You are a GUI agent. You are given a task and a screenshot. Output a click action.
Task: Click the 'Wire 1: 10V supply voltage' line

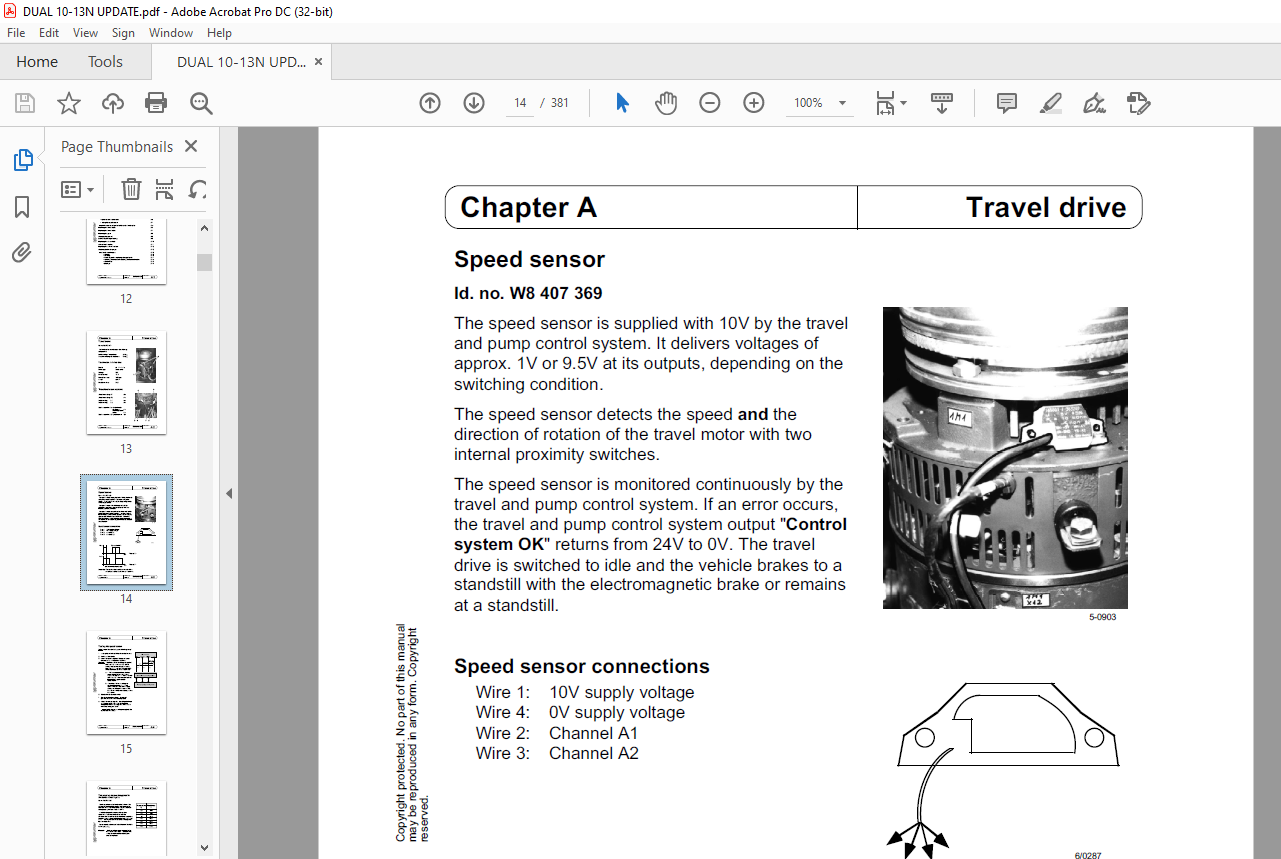(585, 692)
